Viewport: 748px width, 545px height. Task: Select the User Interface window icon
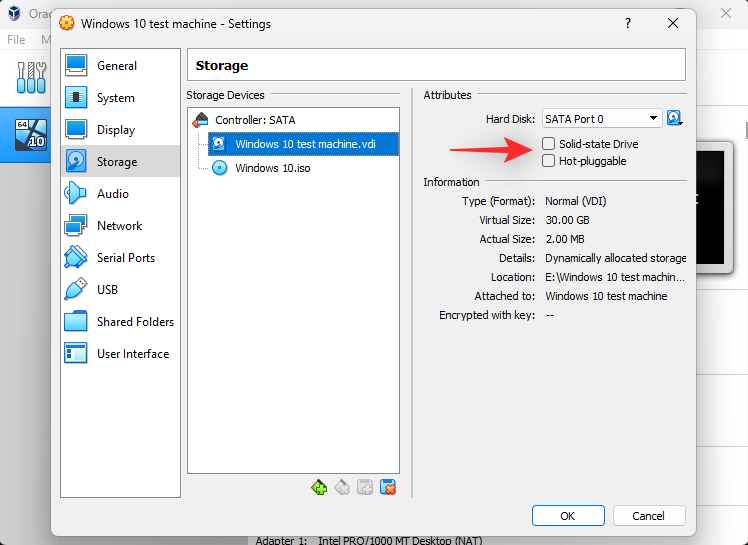tap(76, 353)
